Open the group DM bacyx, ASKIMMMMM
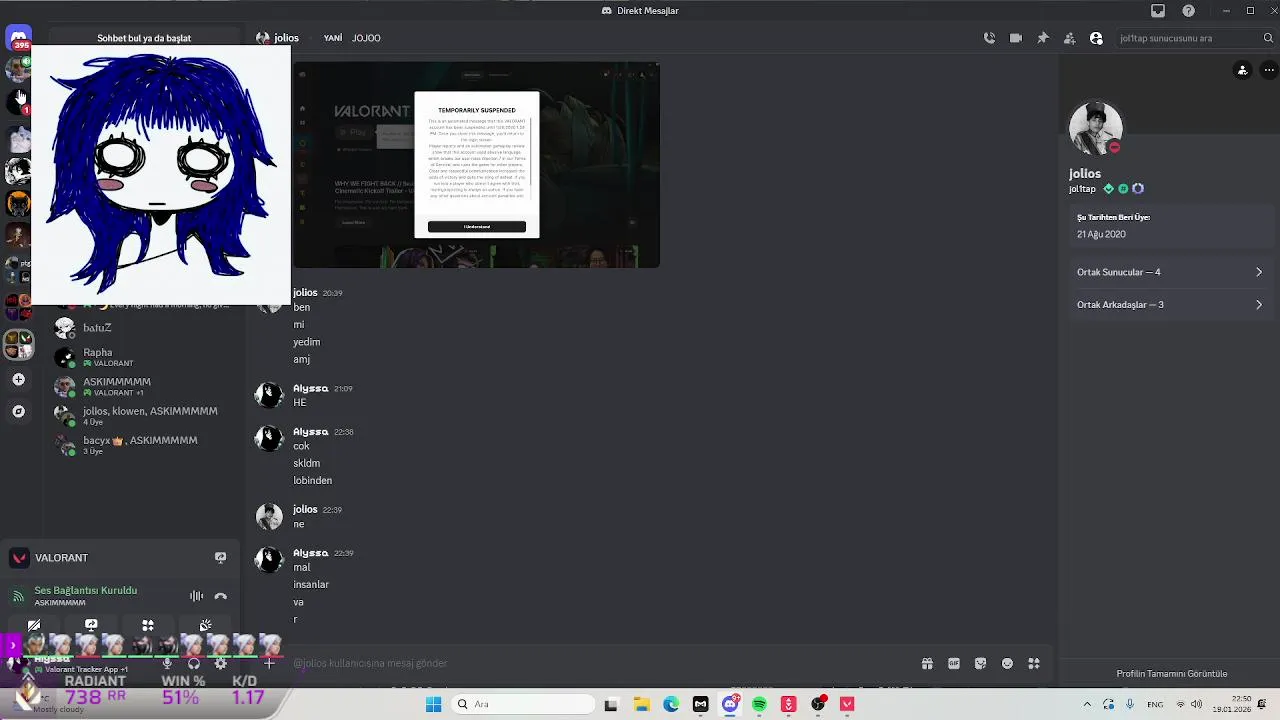 (x=146, y=444)
